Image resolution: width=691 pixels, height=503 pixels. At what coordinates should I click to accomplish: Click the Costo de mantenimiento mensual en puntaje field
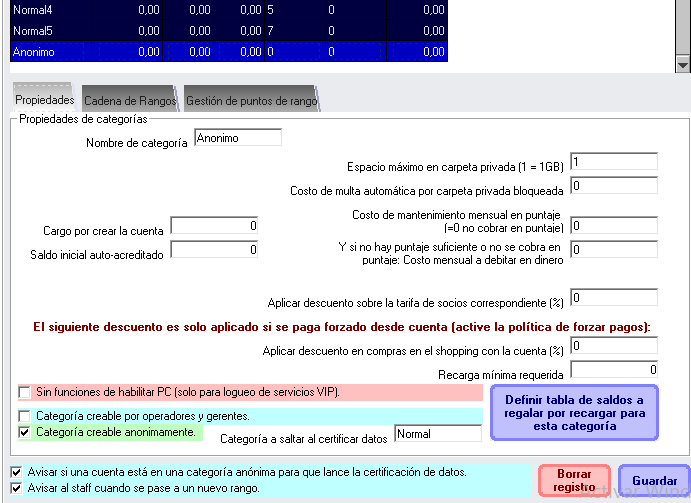point(614,226)
